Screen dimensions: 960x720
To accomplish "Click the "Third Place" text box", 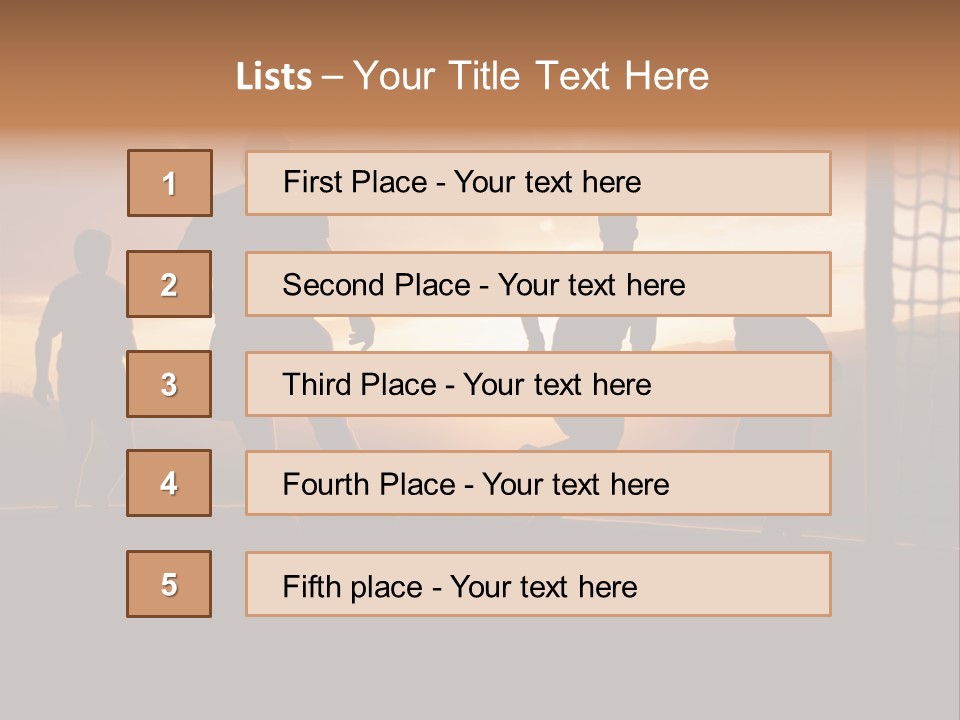I will click(538, 384).
